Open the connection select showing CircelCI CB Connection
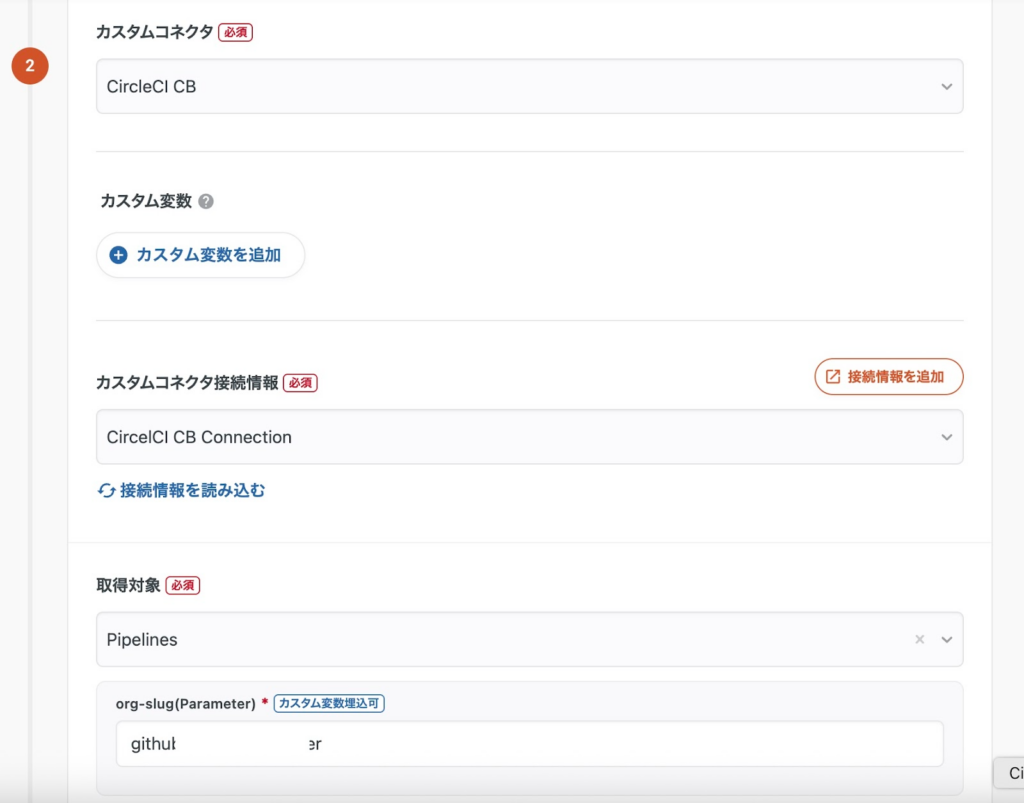The width and height of the screenshot is (1024, 803). click(500, 437)
